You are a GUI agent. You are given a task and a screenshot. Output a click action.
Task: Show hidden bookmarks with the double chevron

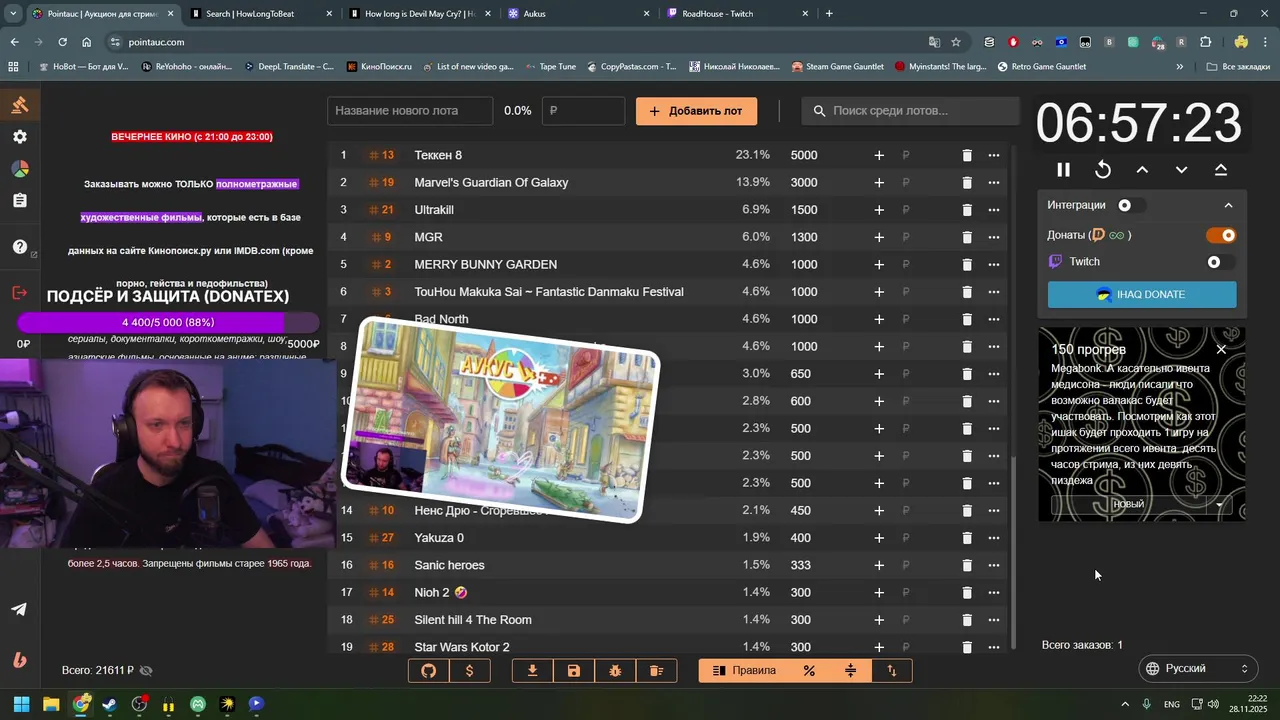coord(1180,67)
